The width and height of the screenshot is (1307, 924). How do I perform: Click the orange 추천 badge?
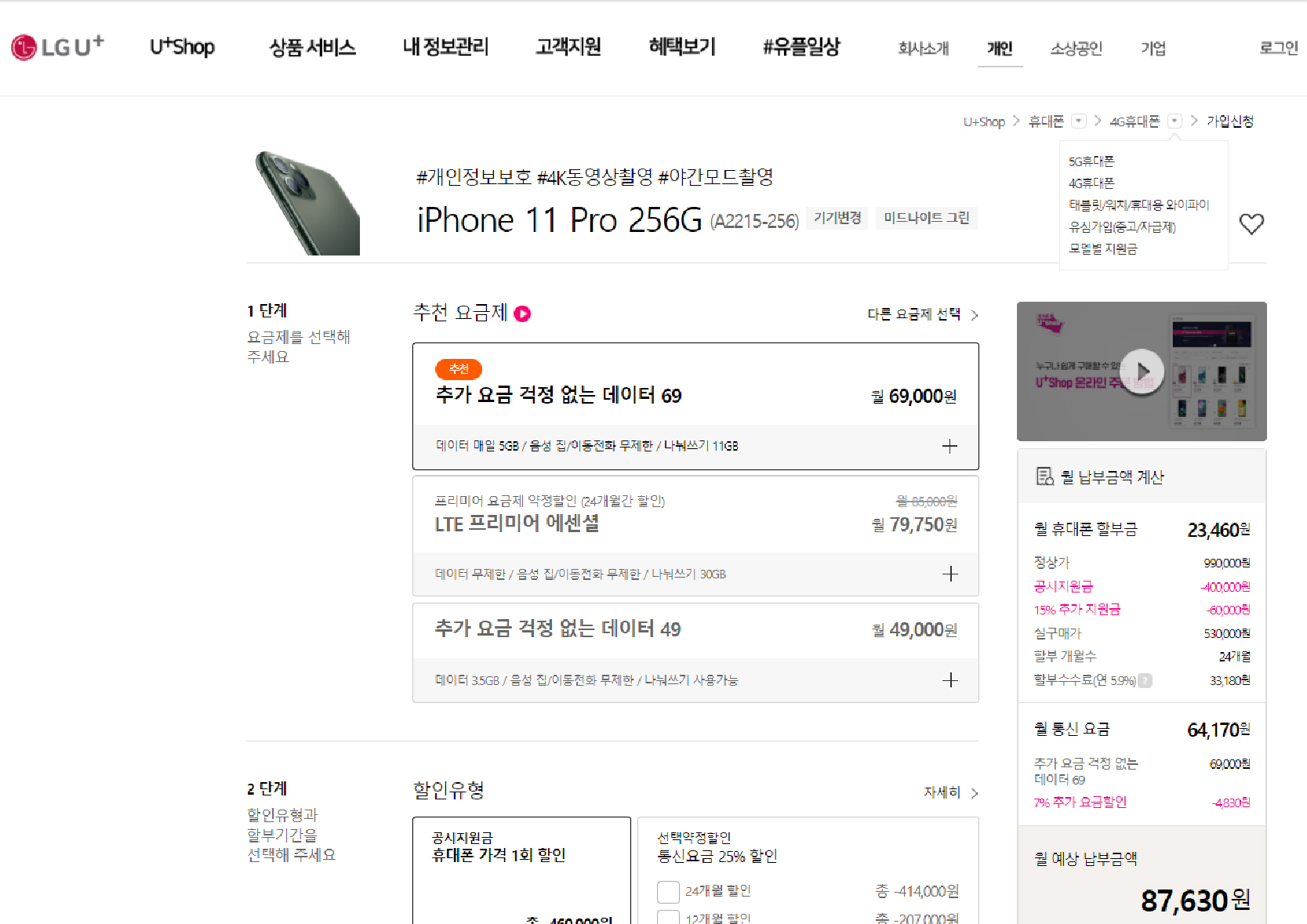[x=459, y=369]
